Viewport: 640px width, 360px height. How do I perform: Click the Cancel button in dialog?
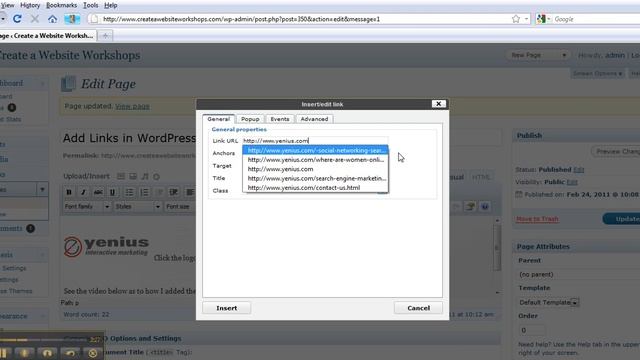(x=418, y=308)
